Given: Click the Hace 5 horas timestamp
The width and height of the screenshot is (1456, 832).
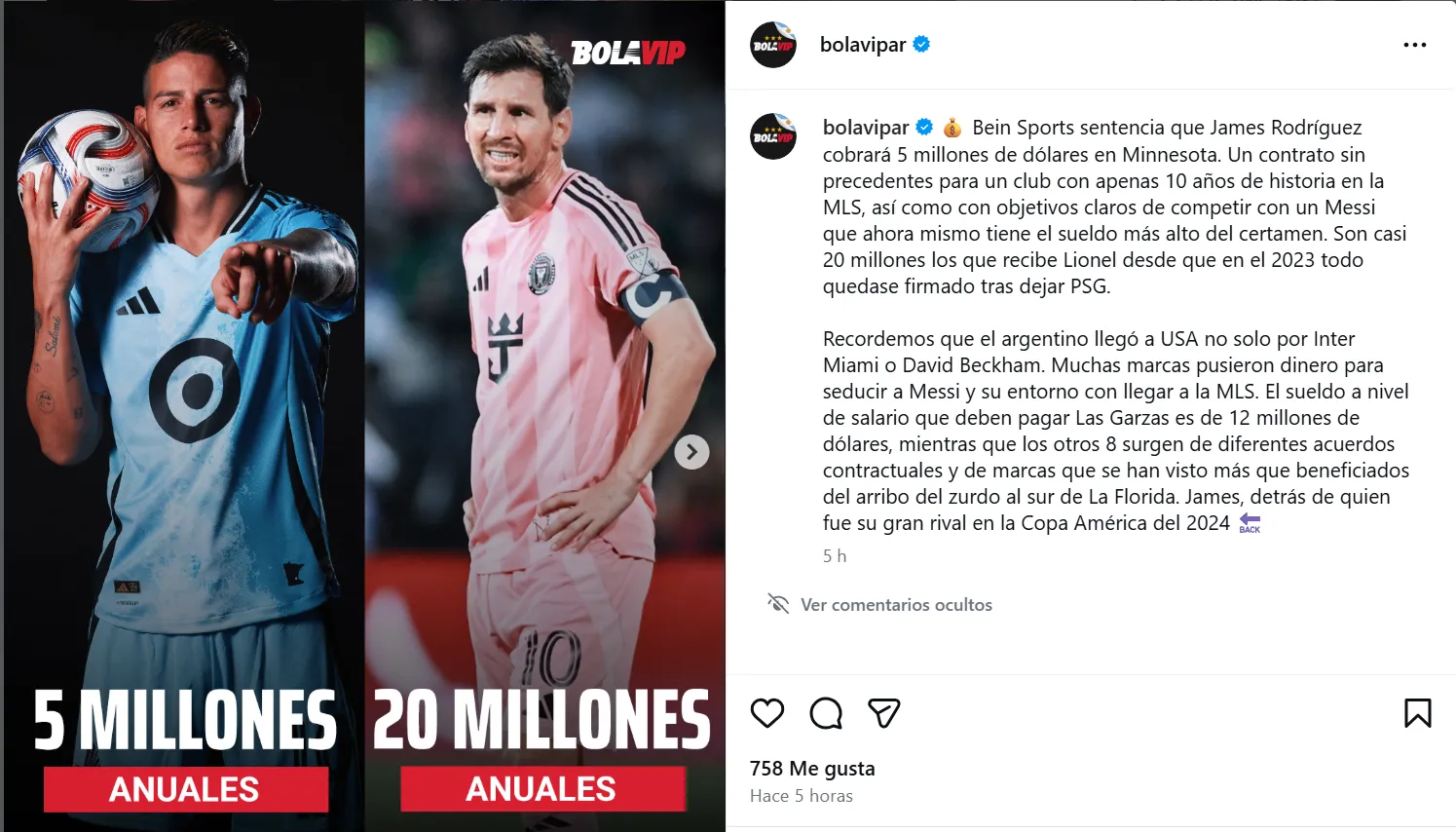Looking at the screenshot, I should click(802, 796).
